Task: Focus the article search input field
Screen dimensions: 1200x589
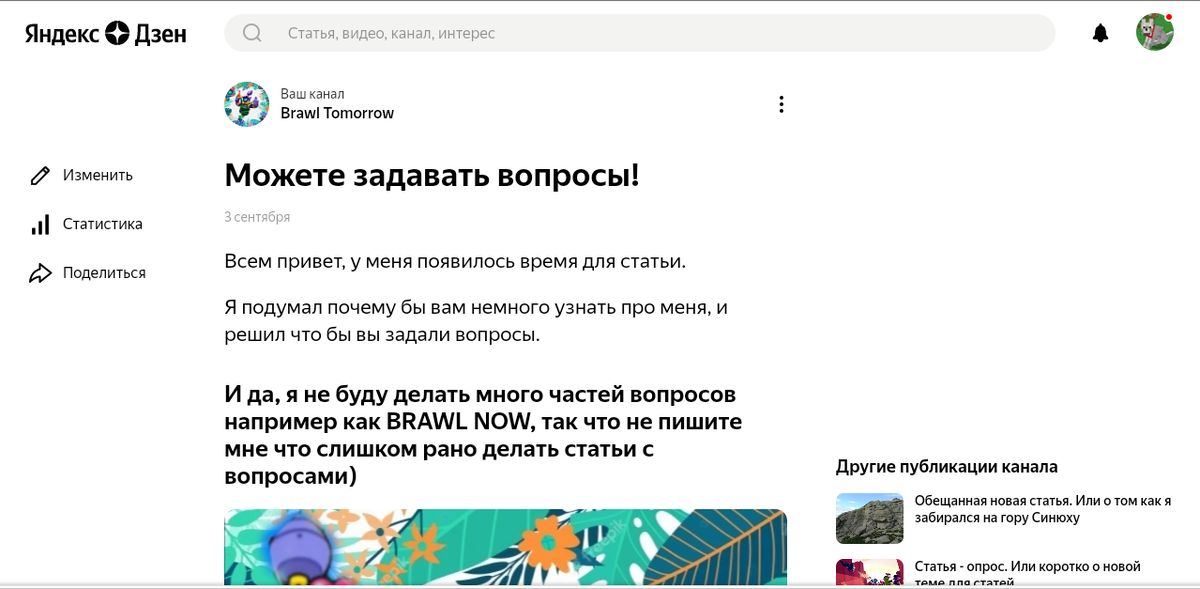Action: 640,33
